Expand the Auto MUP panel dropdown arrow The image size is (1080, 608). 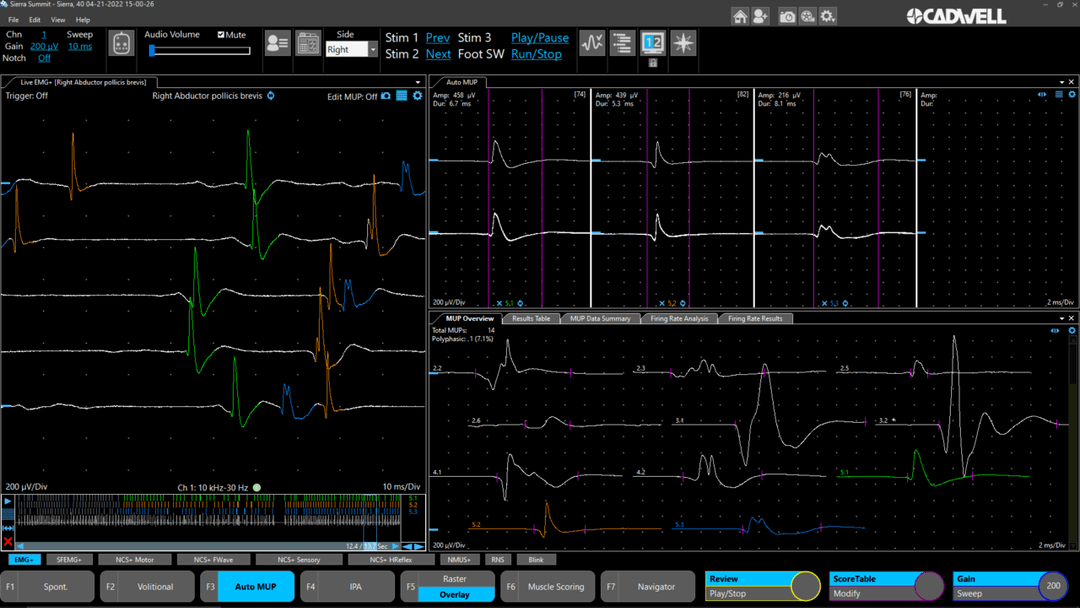click(1061, 82)
